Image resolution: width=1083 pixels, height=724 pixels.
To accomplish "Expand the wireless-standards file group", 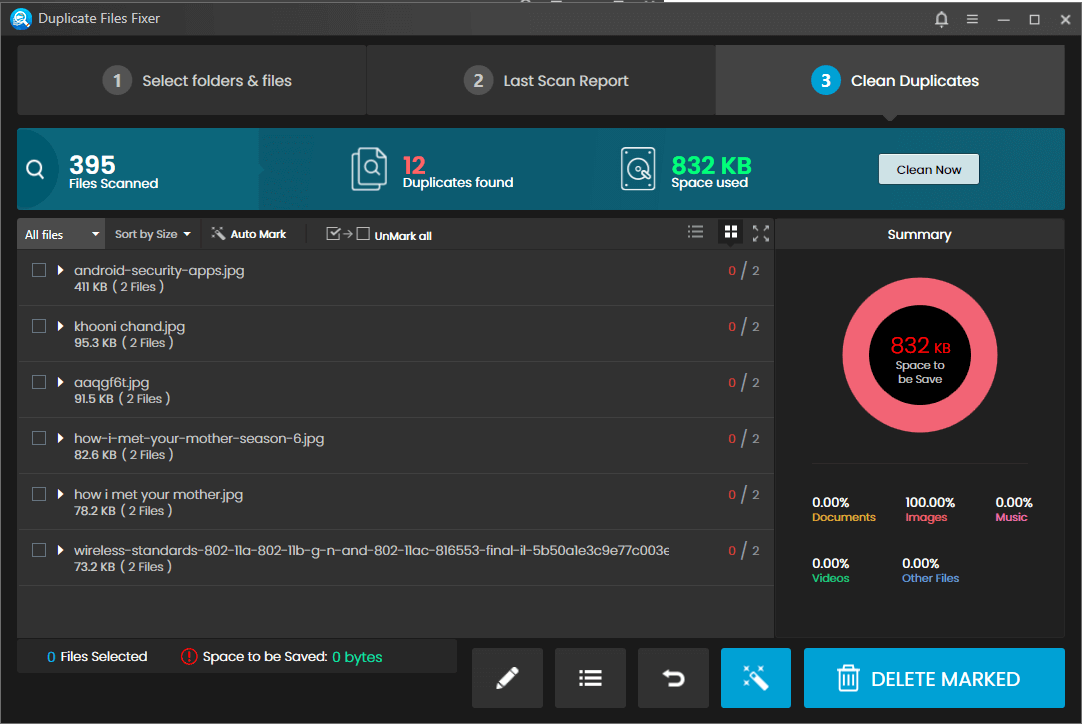I will (x=60, y=550).
